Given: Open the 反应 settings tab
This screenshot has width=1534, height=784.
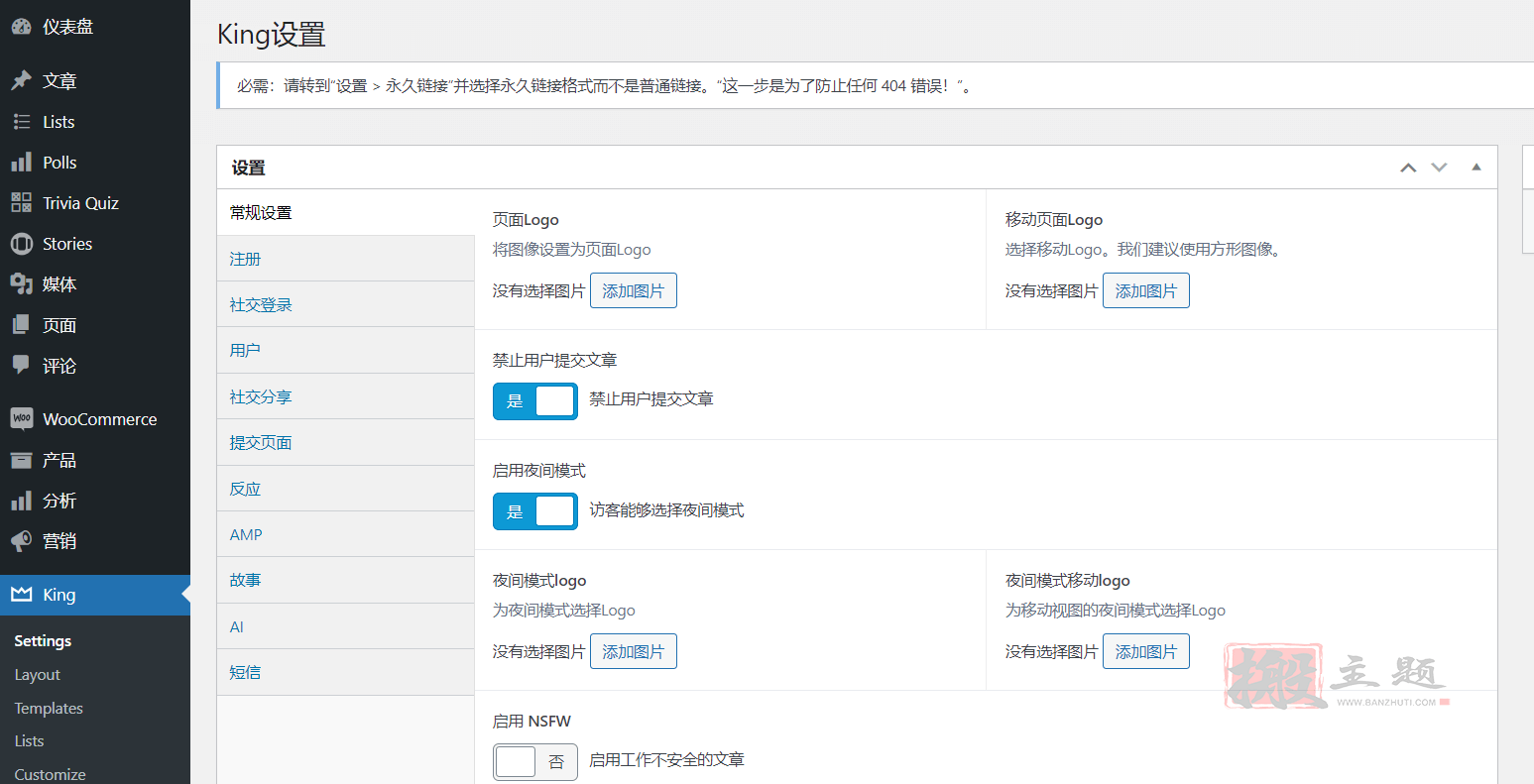Looking at the screenshot, I should tap(346, 489).
